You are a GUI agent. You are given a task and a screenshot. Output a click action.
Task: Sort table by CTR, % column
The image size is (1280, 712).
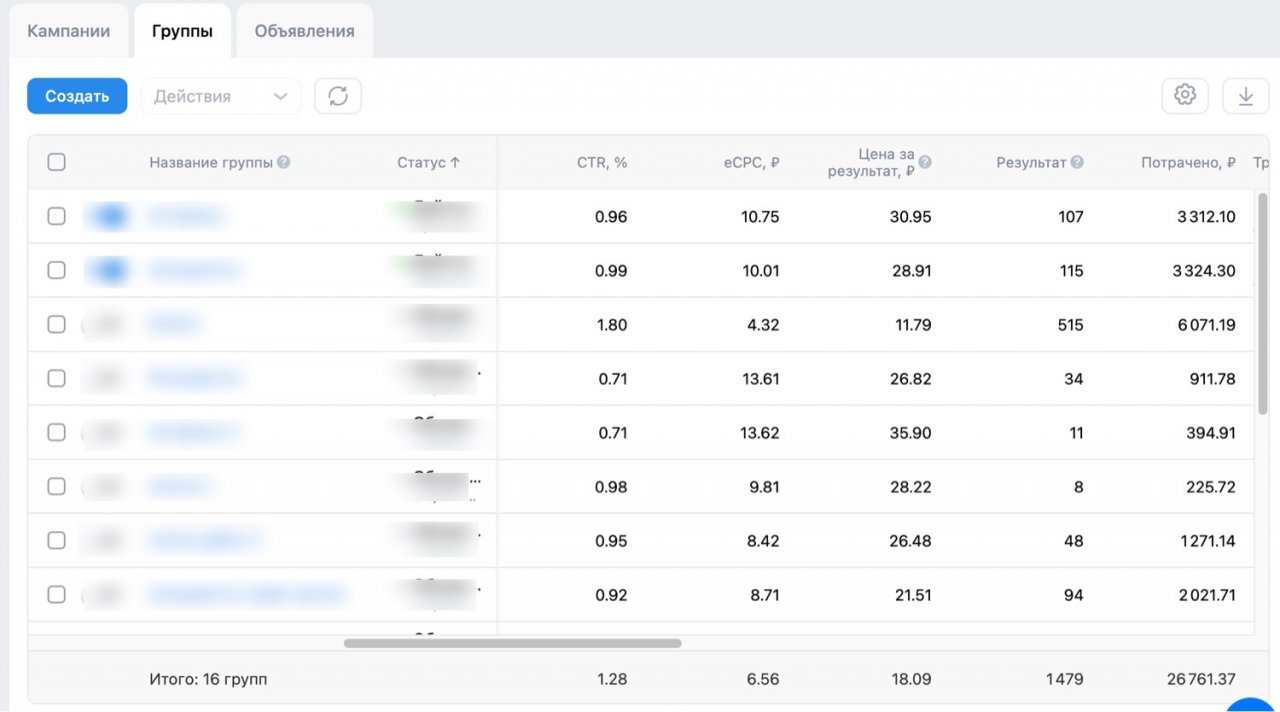[602, 162]
